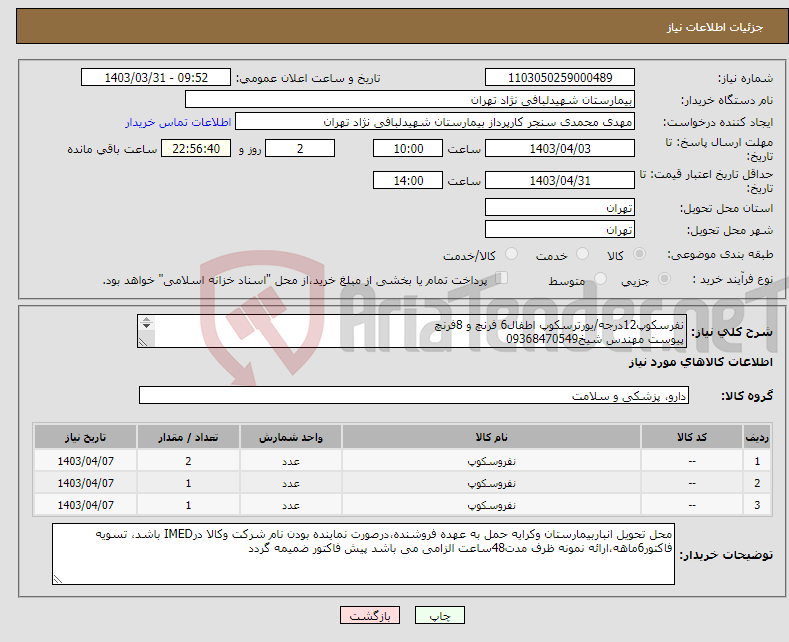Click the delivery city field تهران
Image resolution: width=789 pixels, height=642 pixels.
pos(560,229)
